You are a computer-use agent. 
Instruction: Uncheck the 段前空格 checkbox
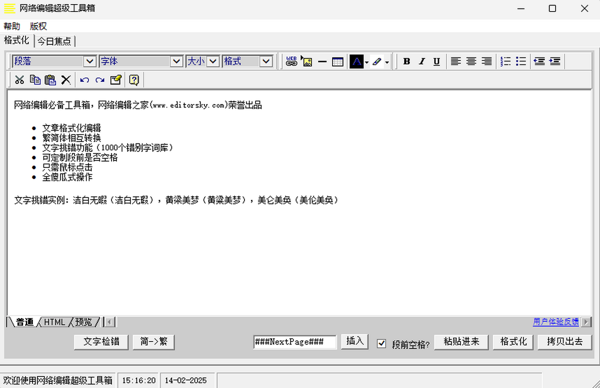[x=382, y=343]
